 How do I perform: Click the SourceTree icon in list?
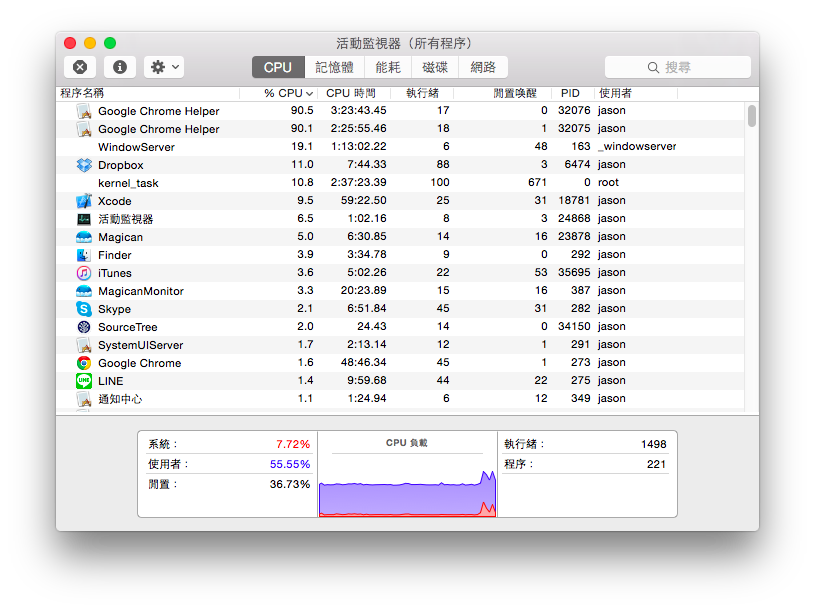[x=84, y=327]
